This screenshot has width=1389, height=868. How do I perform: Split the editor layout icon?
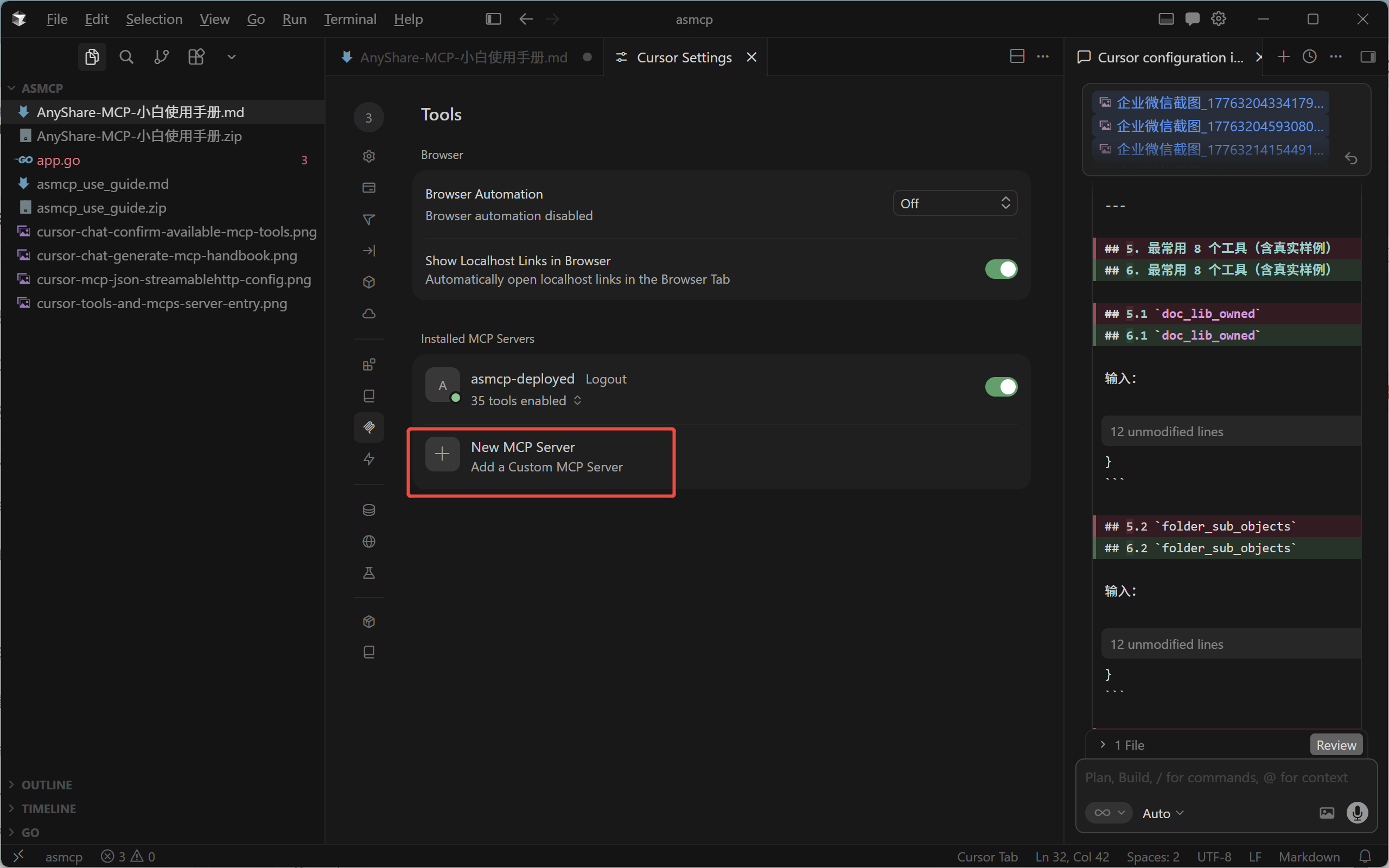[1017, 56]
